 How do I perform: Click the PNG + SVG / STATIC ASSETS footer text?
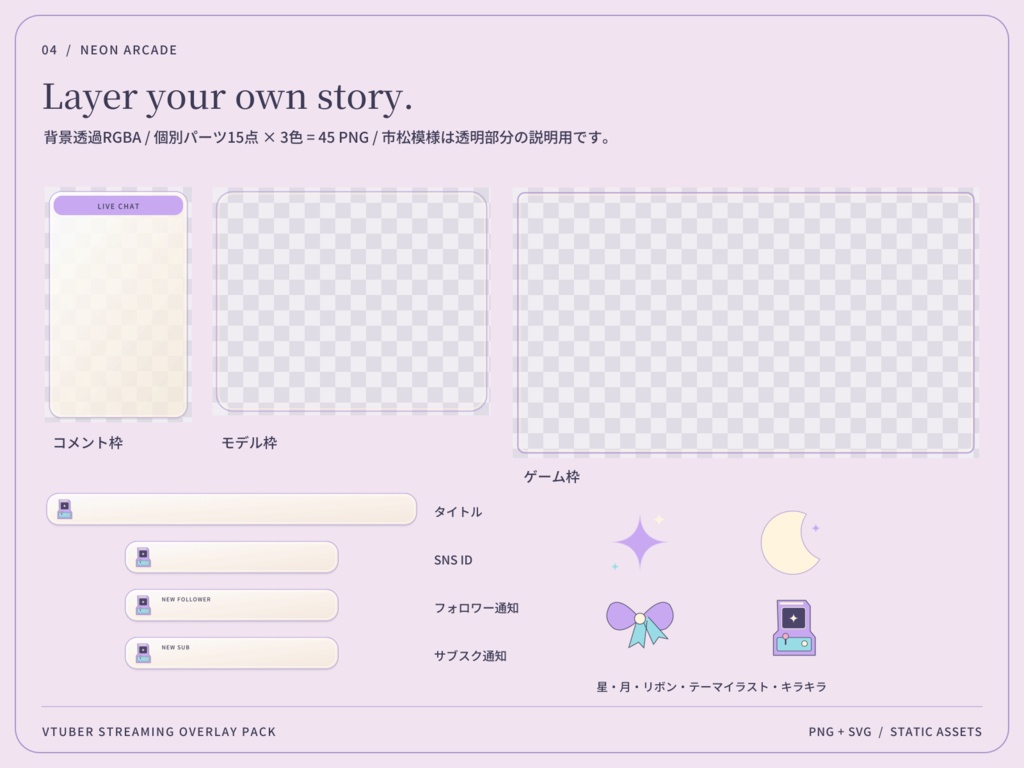(x=895, y=731)
